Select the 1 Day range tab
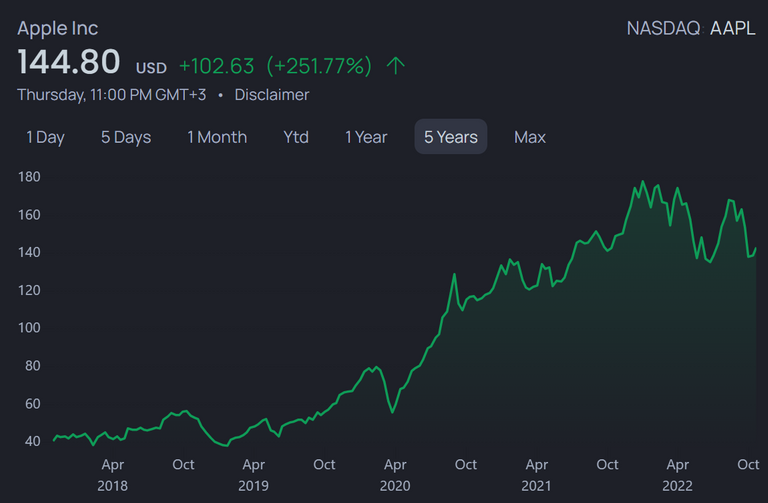Viewport: 768px width, 503px height. click(45, 137)
